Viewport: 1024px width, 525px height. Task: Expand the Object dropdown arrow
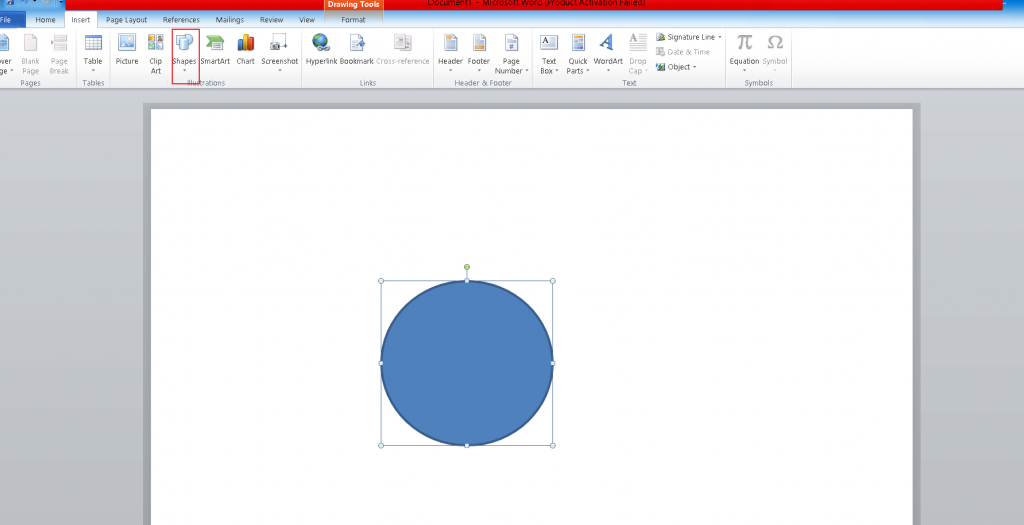point(694,67)
